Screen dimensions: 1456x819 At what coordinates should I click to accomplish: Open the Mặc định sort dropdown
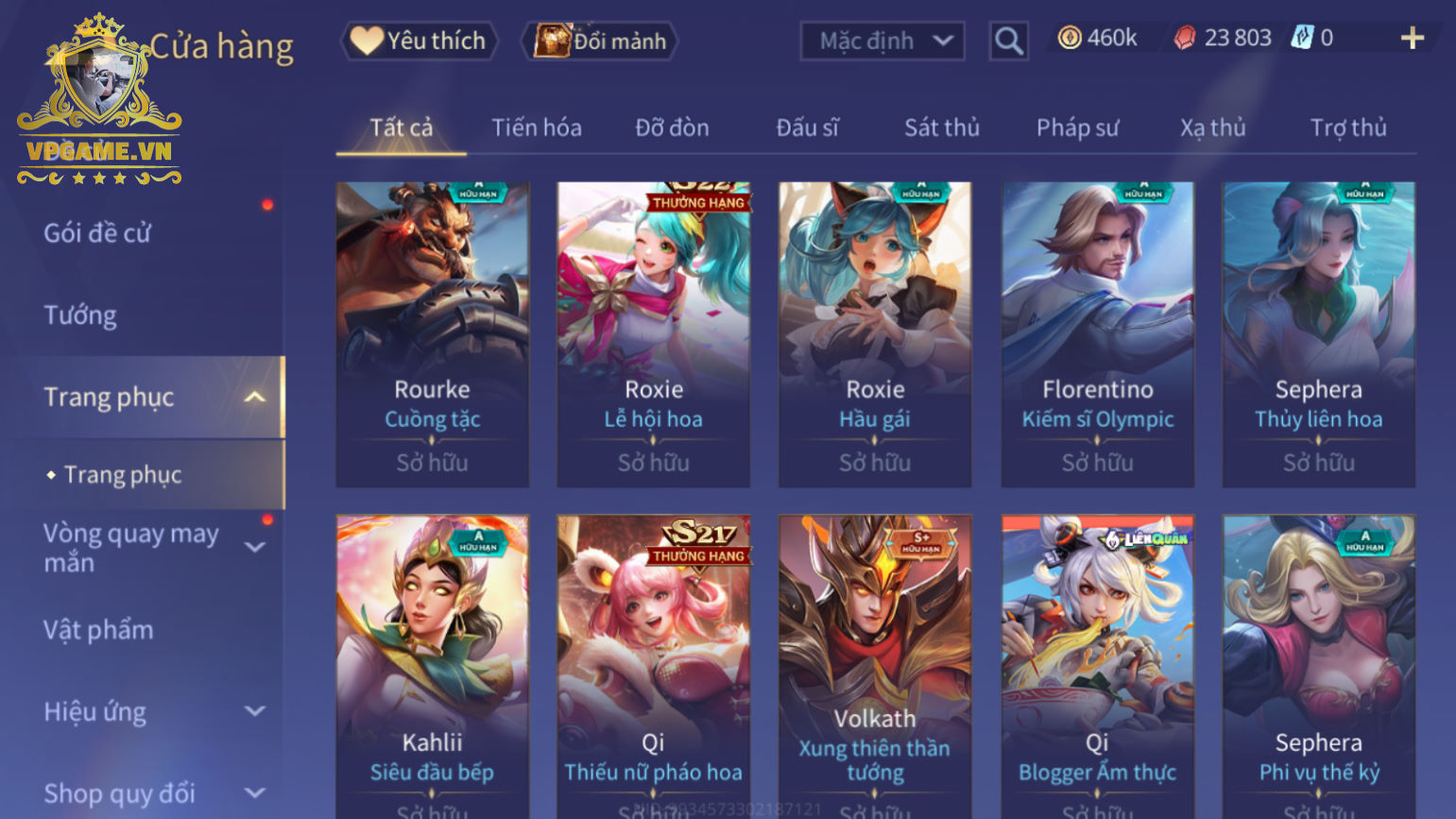point(882,41)
